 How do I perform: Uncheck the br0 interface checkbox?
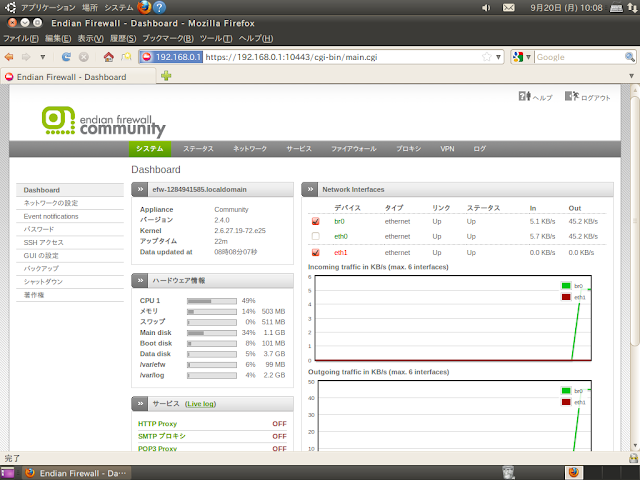click(x=315, y=221)
